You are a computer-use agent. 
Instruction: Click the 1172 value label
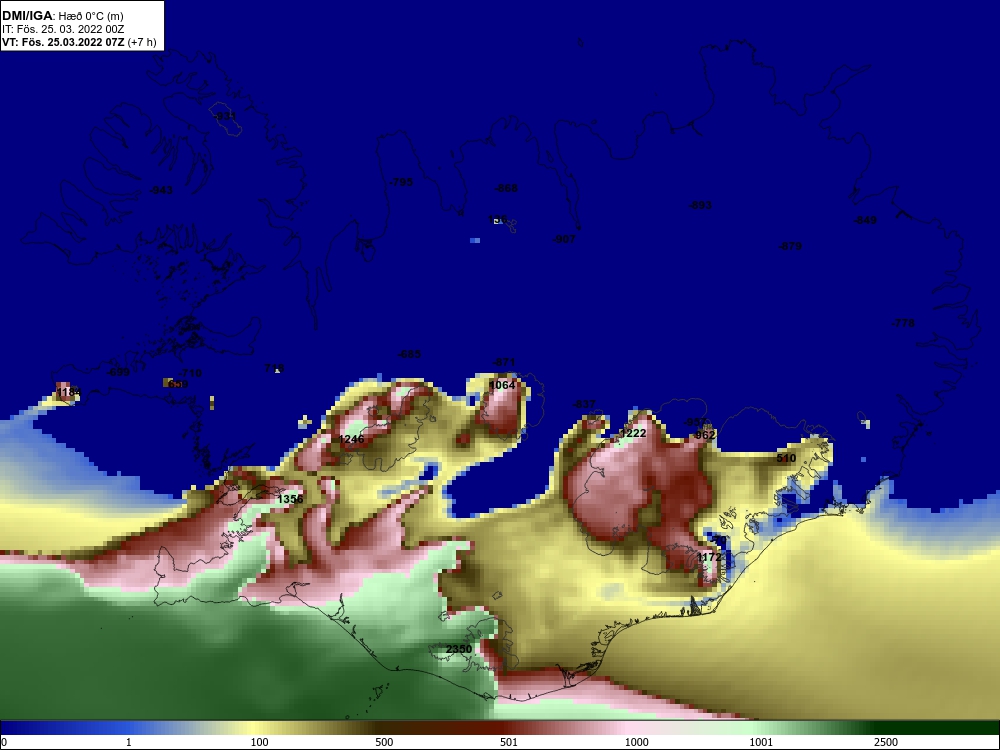pyautogui.click(x=709, y=557)
